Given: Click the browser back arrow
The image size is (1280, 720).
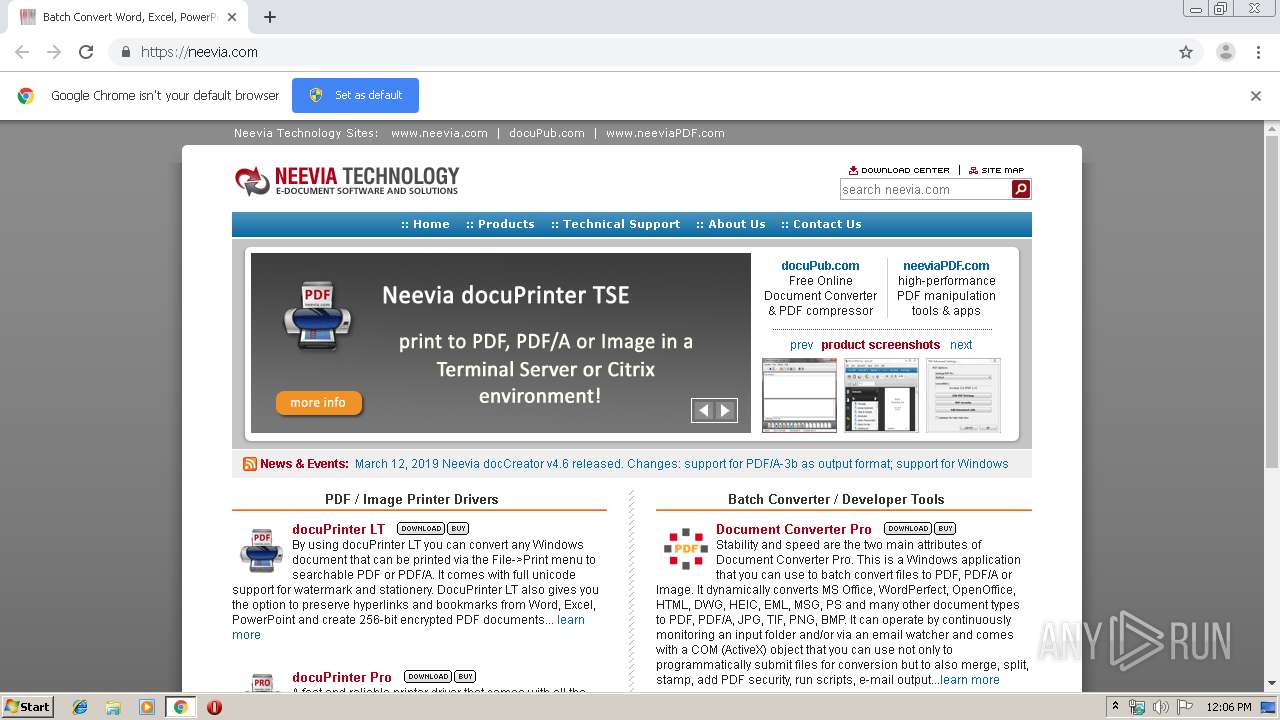Looking at the screenshot, I should tap(22, 52).
